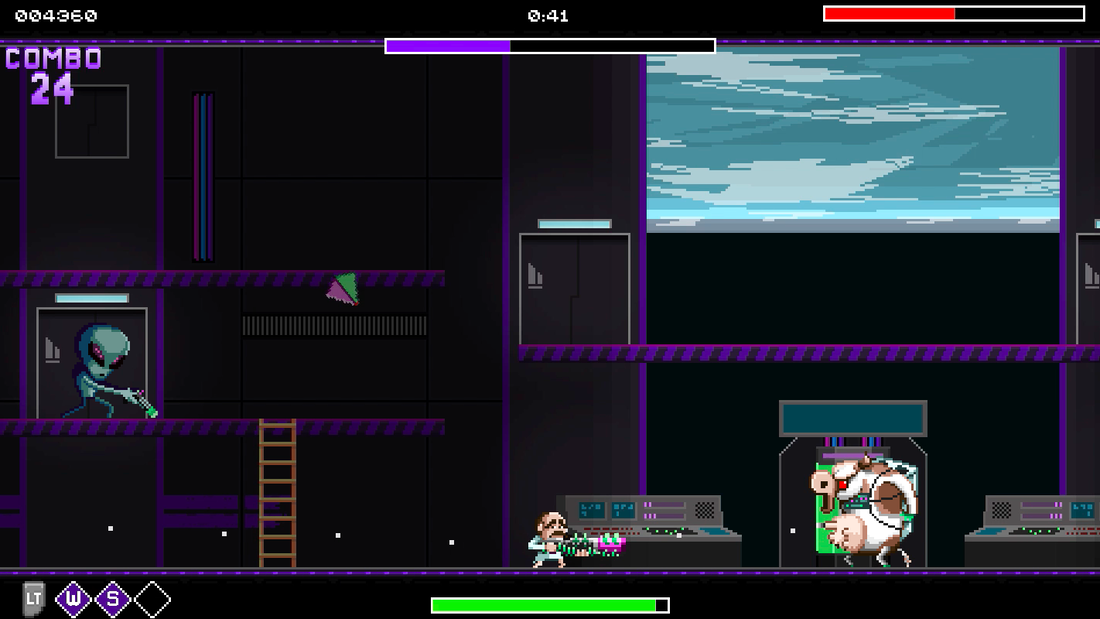Click the ventilation grille in wall
Screen dimensions: 1100x619
point(335,326)
